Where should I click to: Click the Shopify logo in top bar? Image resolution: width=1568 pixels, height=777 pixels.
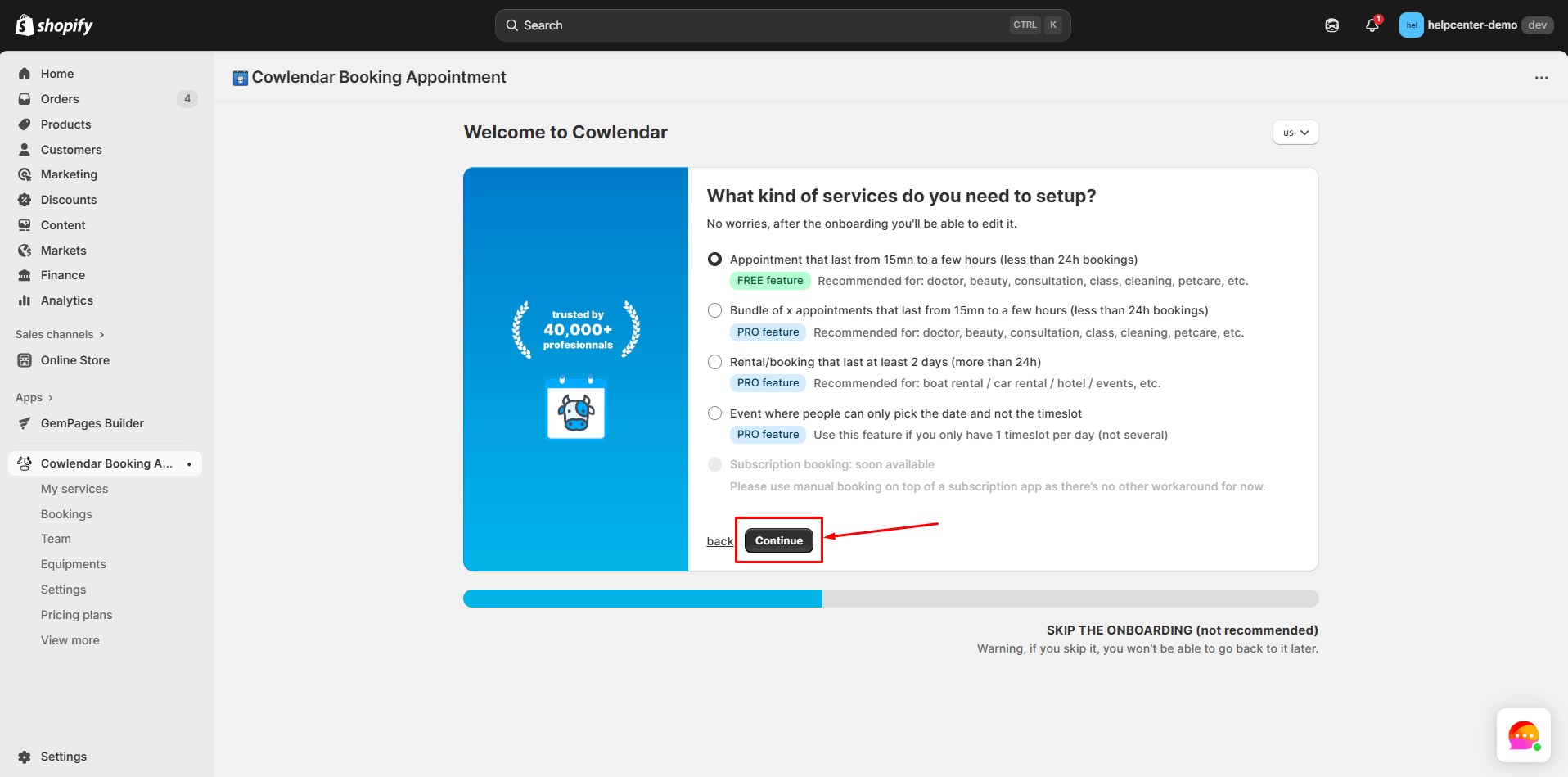tap(54, 25)
